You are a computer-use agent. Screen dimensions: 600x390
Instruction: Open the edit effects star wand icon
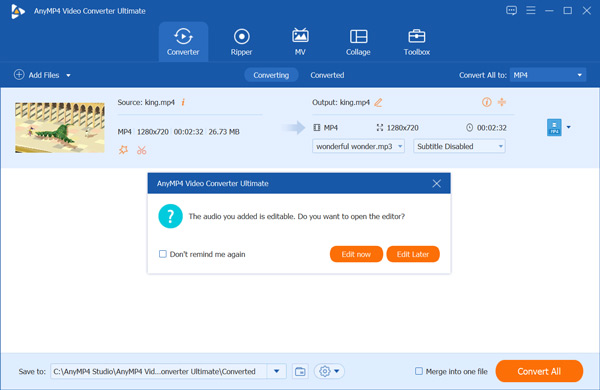pyautogui.click(x=123, y=150)
